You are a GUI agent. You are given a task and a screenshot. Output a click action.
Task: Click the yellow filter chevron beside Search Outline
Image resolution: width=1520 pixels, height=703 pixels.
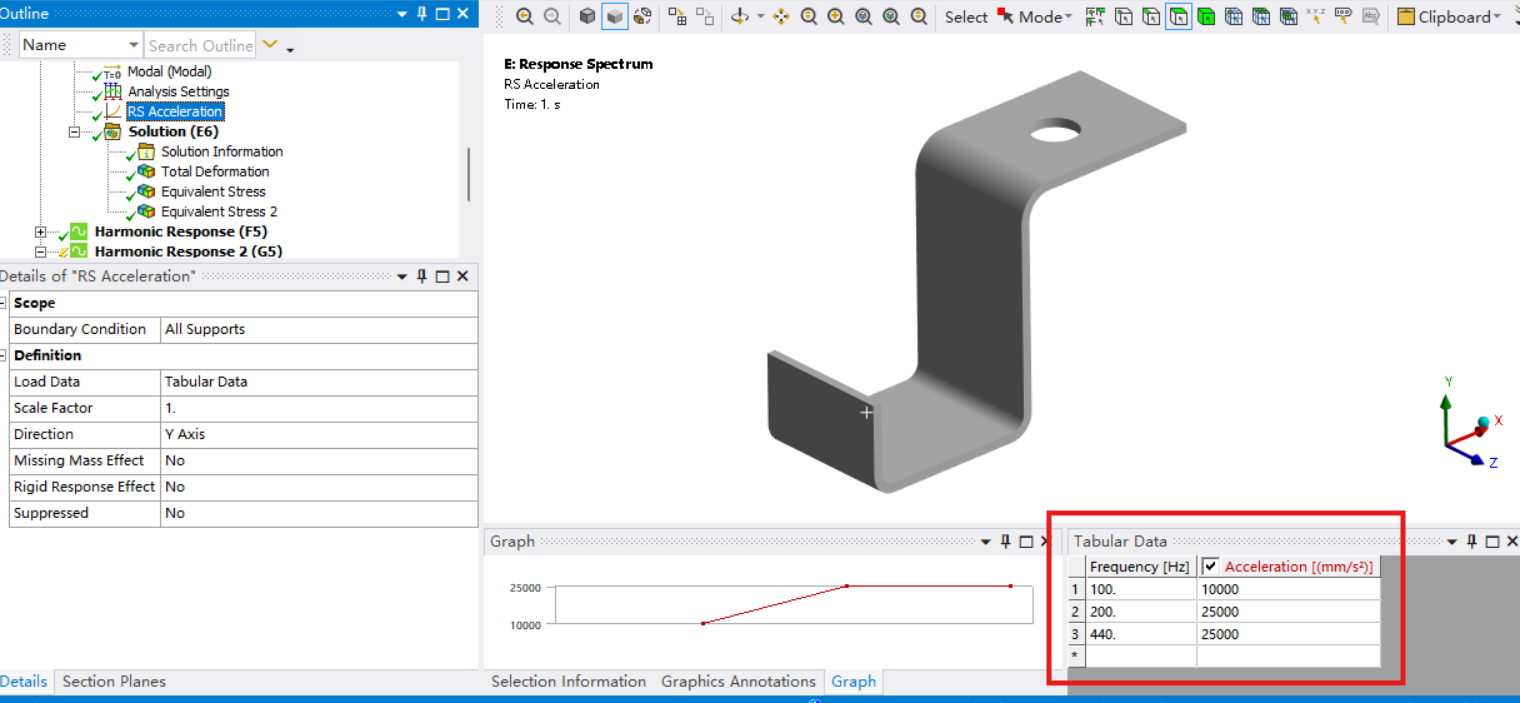tap(270, 45)
